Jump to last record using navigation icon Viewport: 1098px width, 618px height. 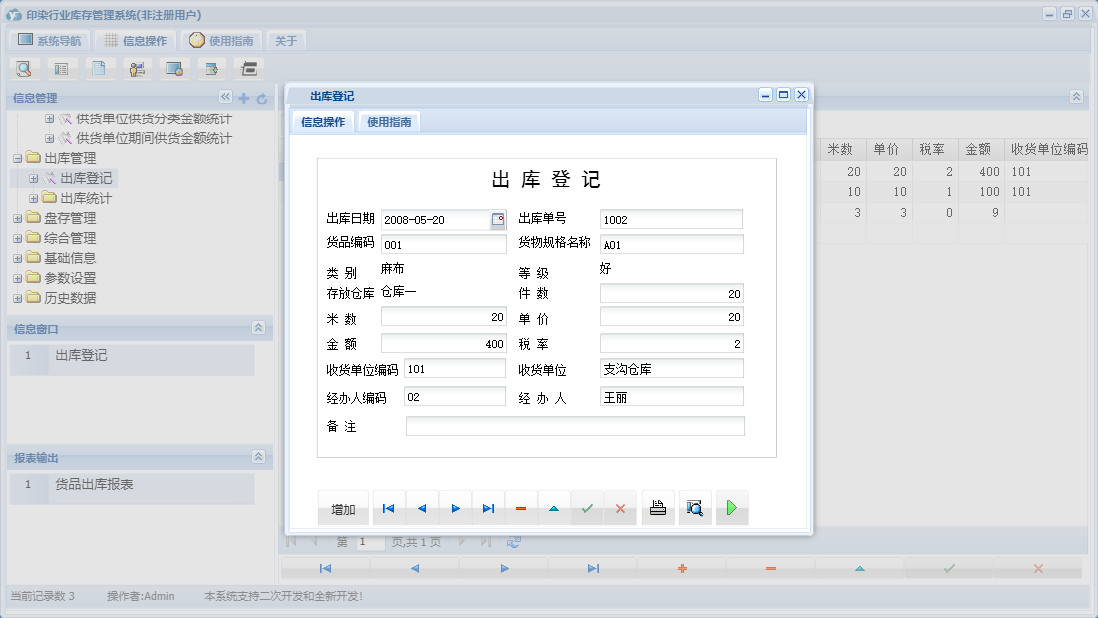point(488,508)
